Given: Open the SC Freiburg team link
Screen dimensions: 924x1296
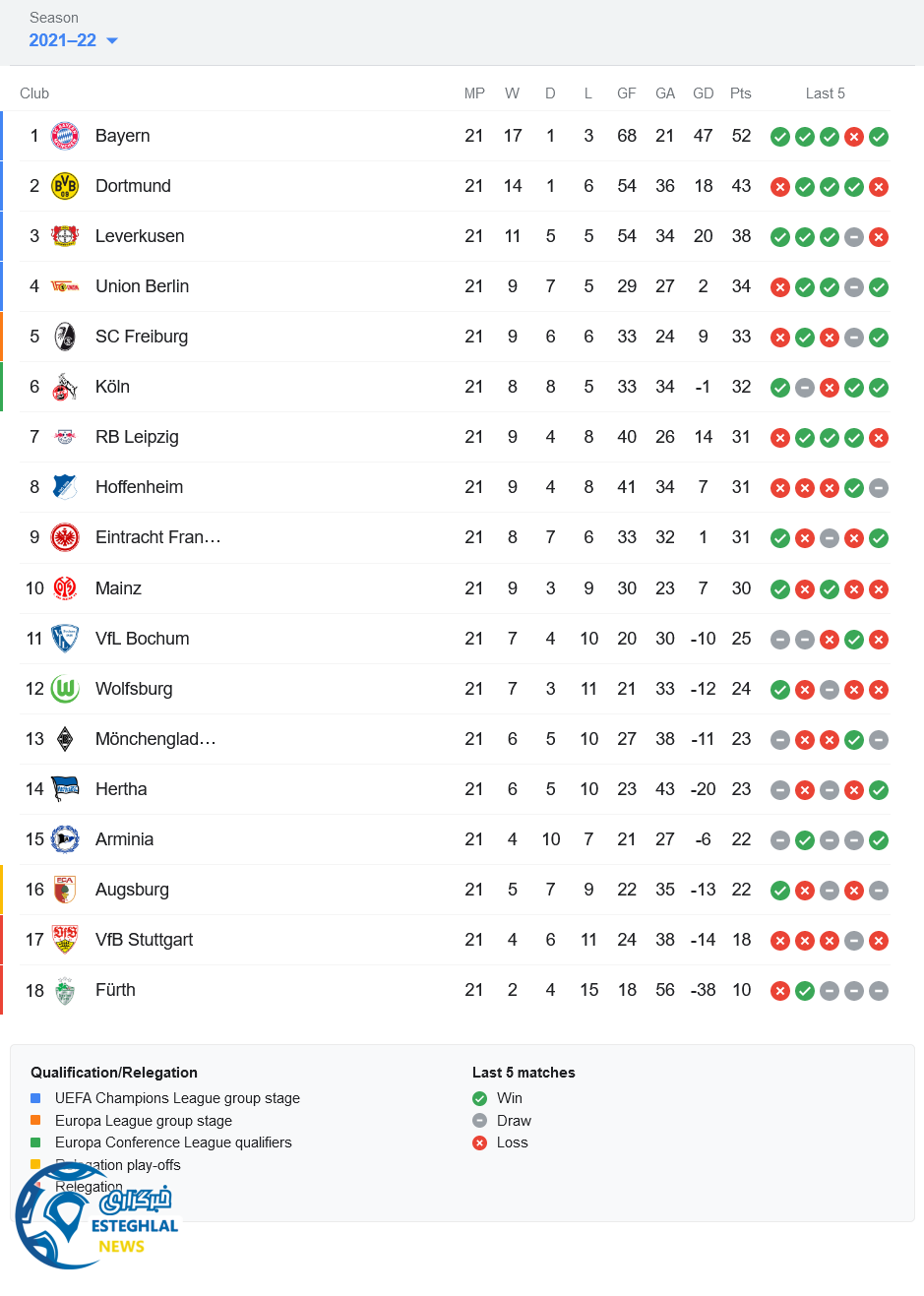Looking at the screenshot, I should tap(142, 337).
